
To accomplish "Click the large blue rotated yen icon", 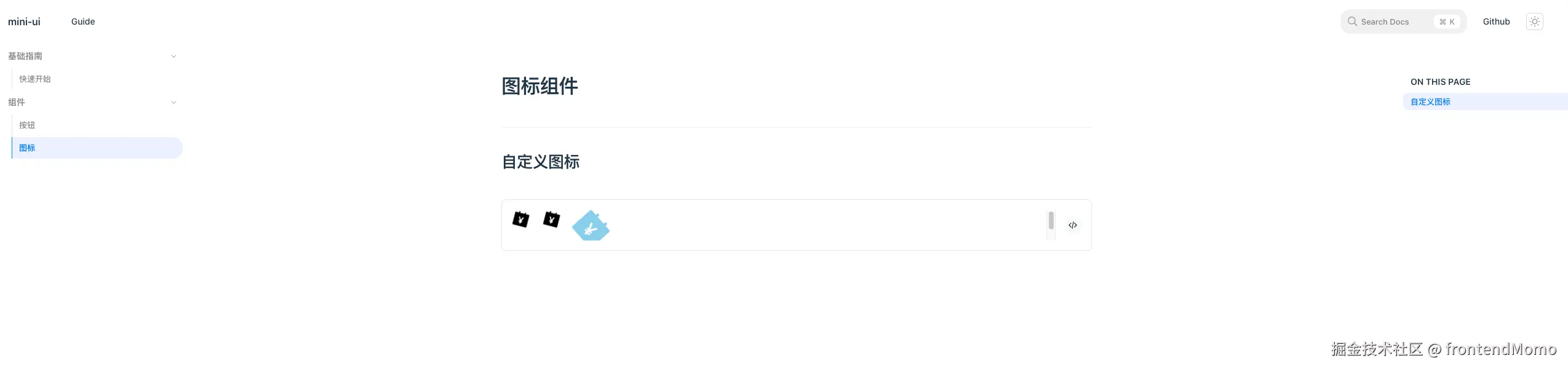I will pos(591,226).
